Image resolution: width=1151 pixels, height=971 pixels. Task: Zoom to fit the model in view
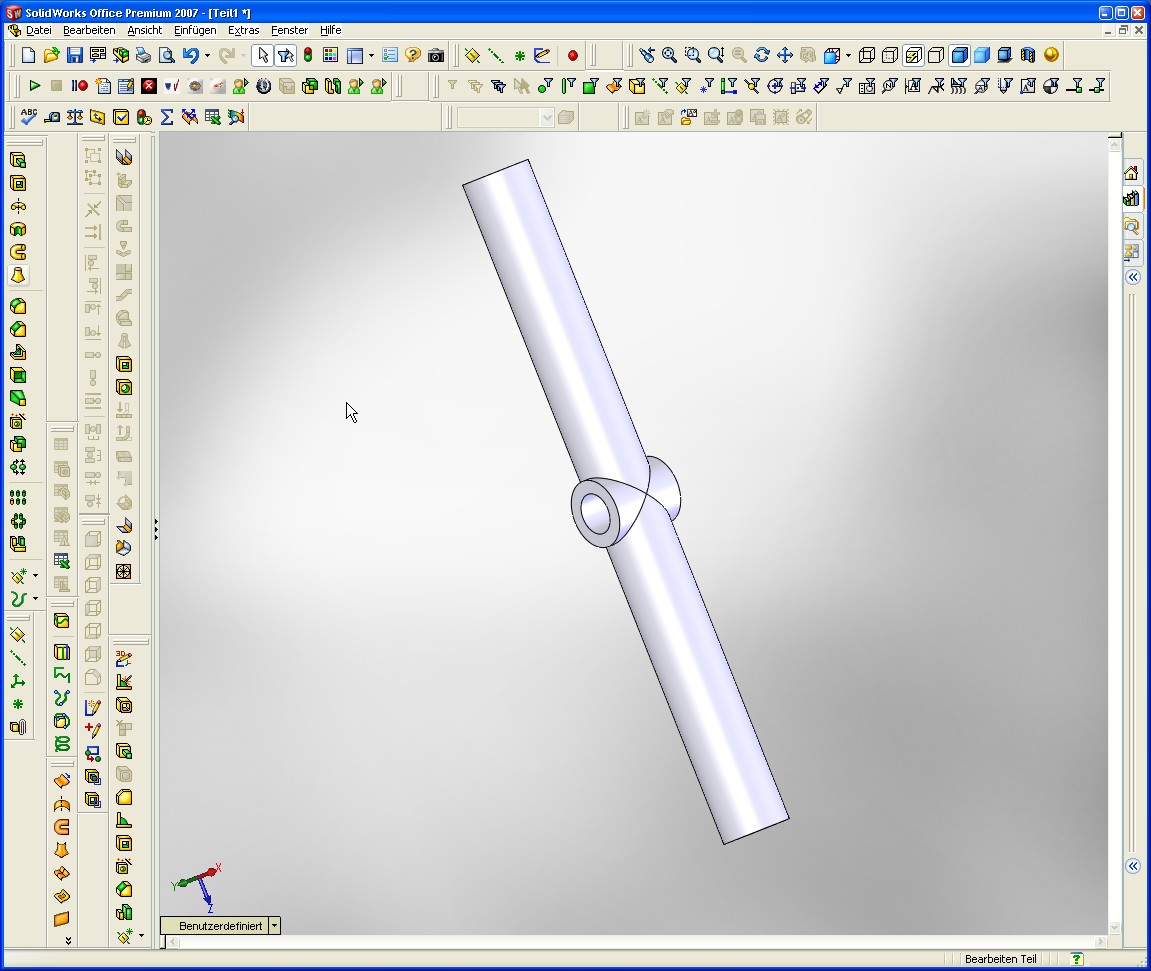click(x=669, y=55)
